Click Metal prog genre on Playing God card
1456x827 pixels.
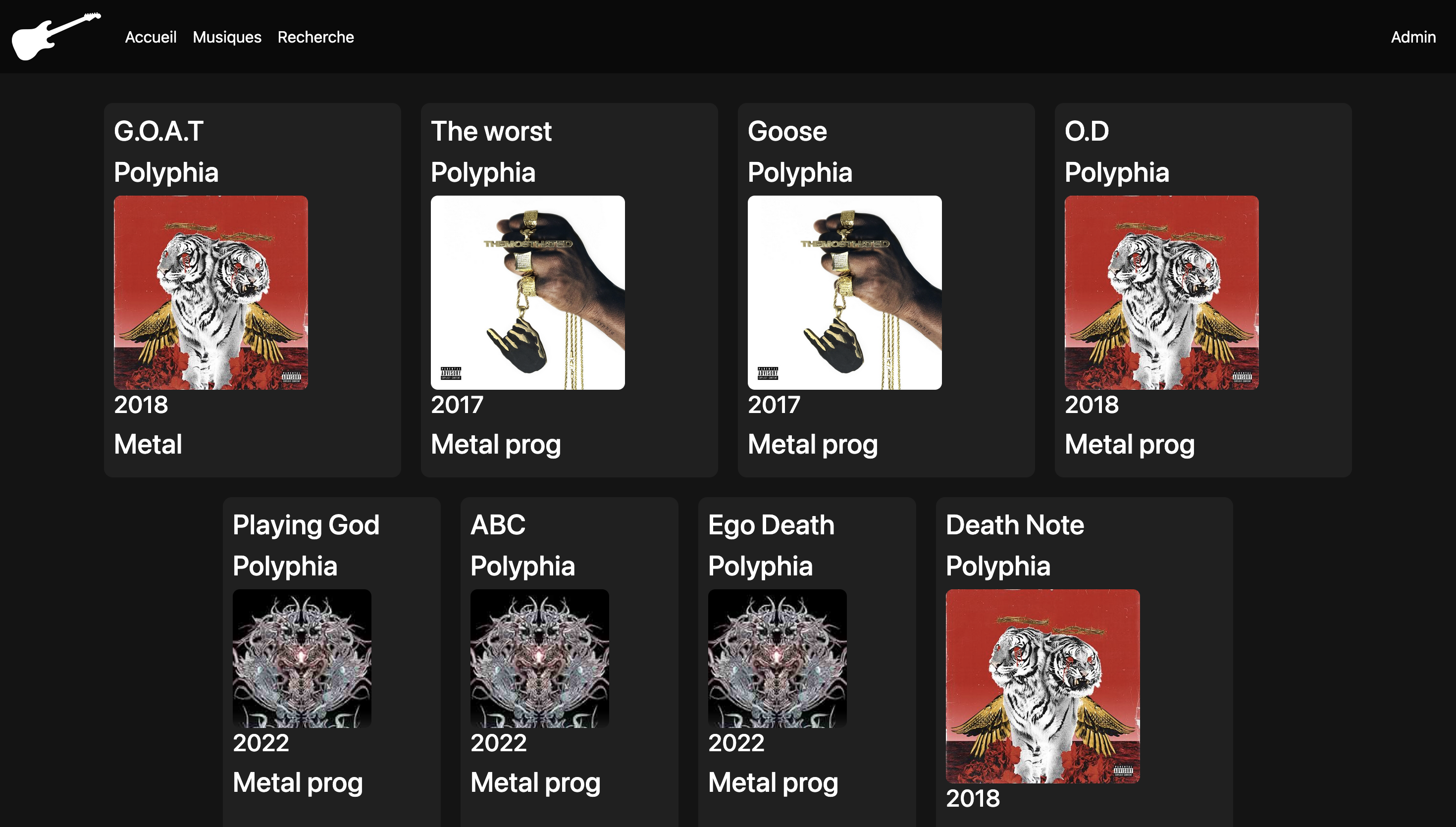coord(298,783)
